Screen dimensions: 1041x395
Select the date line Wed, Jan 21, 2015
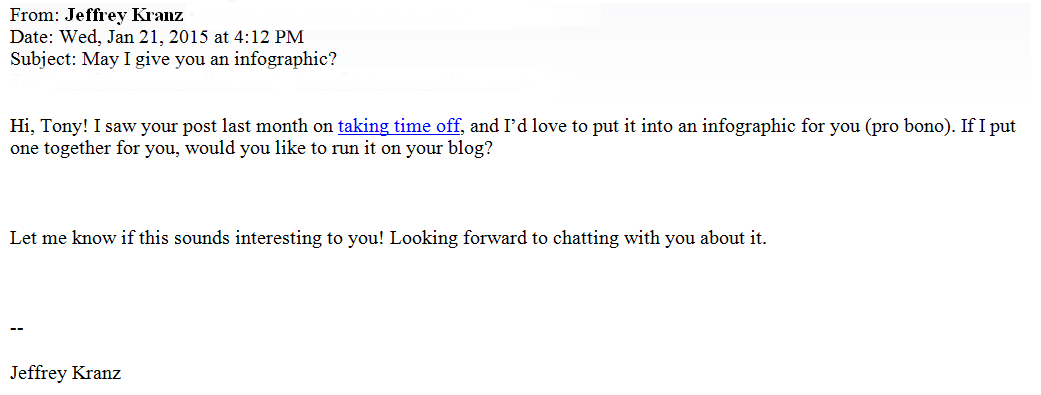131,37
